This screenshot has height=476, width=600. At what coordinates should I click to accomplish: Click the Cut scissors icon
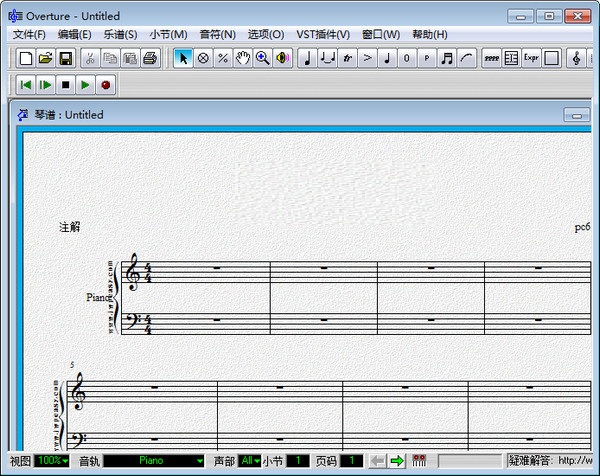pyautogui.click(x=90, y=59)
